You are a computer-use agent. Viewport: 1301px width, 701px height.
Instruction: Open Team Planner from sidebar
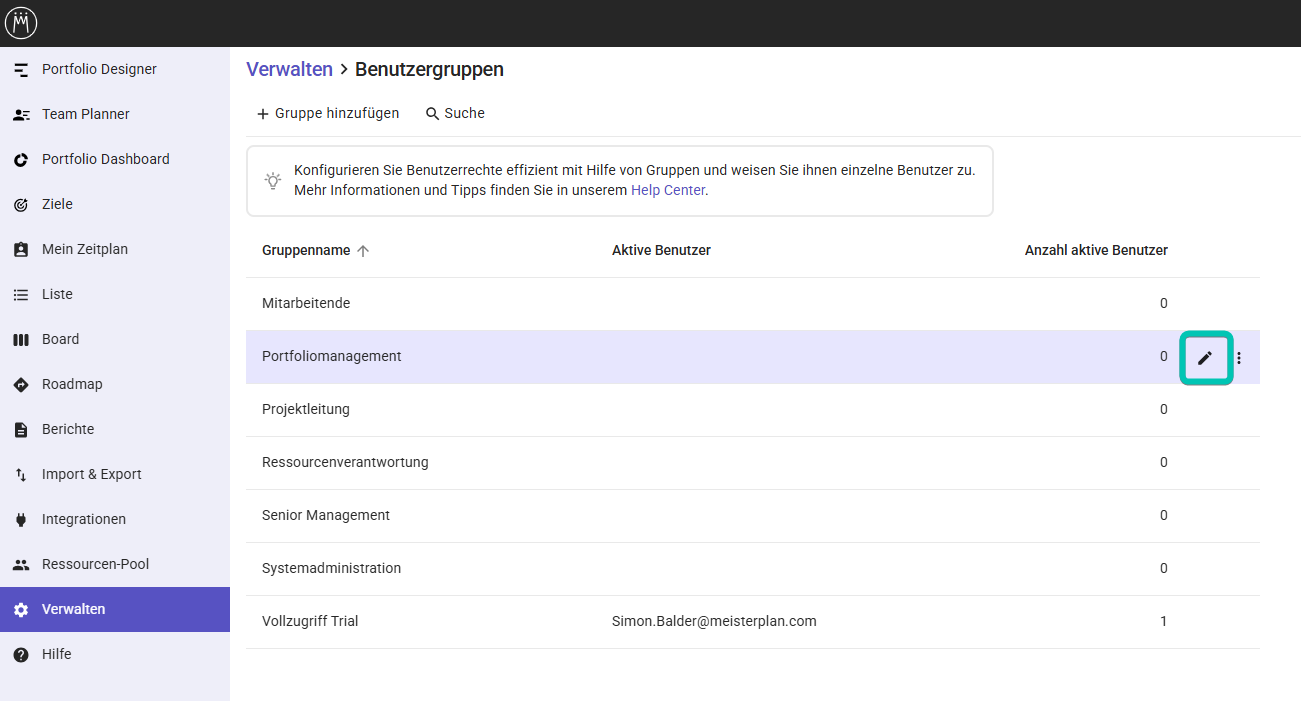(85, 115)
